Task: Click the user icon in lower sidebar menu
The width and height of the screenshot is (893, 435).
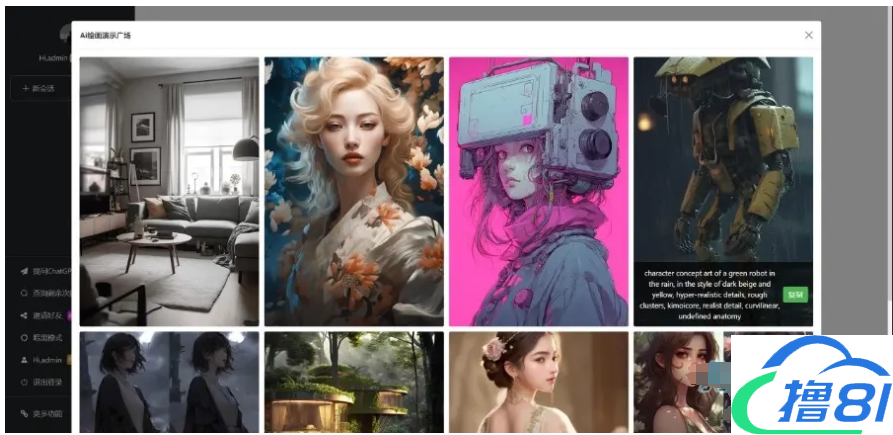Action: (24, 360)
